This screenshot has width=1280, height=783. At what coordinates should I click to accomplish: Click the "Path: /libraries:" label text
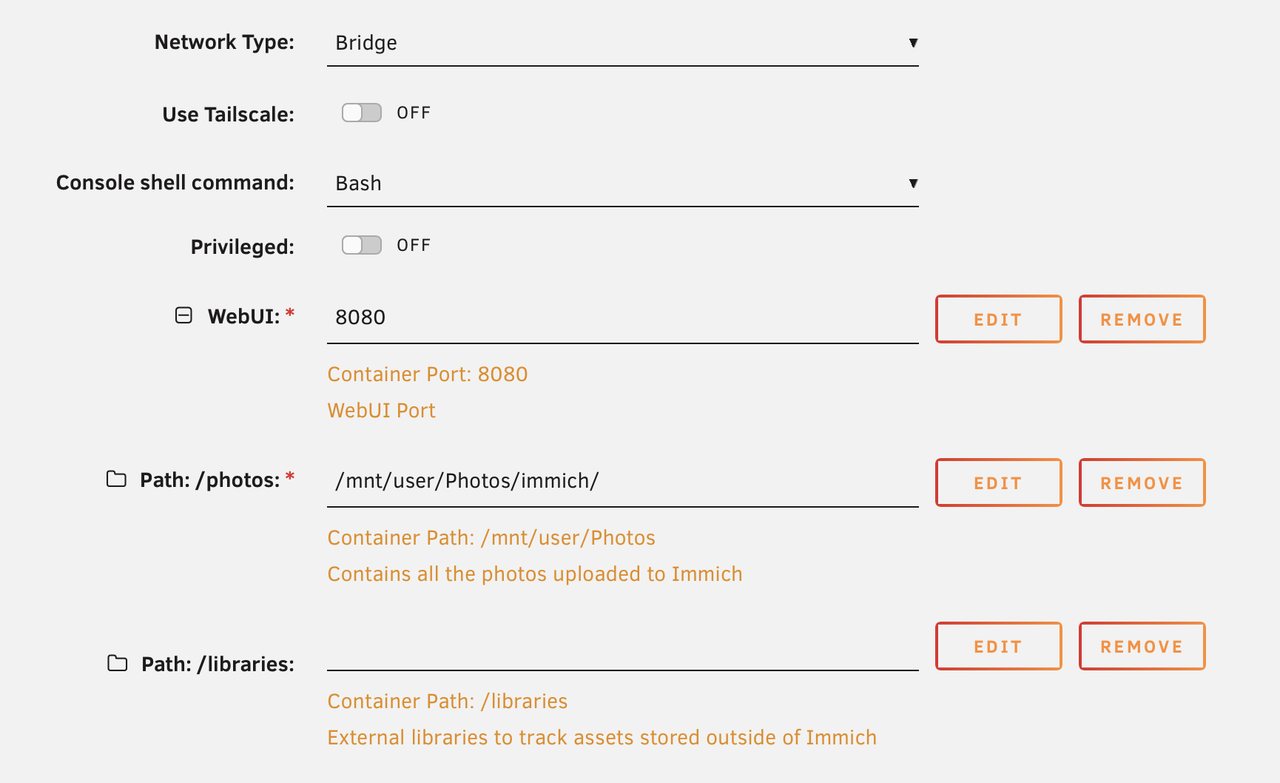point(217,664)
